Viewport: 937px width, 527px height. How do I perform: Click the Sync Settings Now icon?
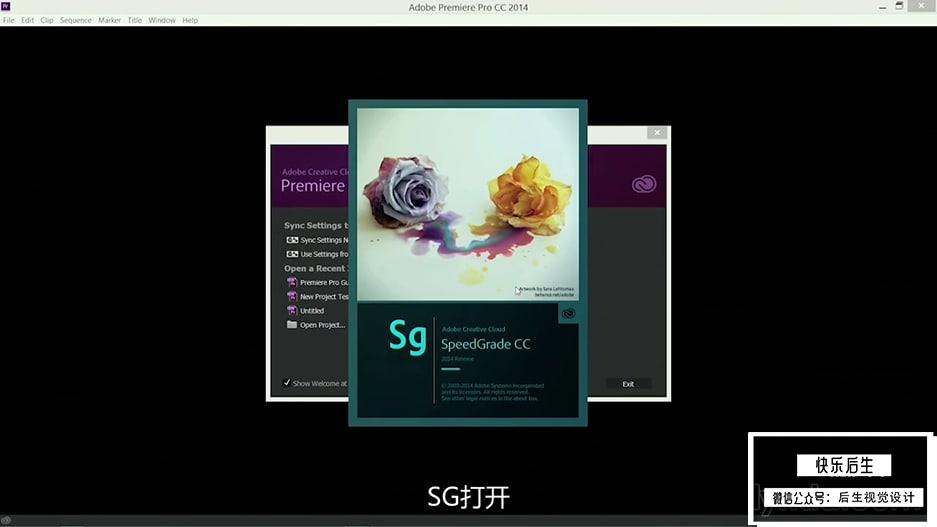(x=292, y=240)
